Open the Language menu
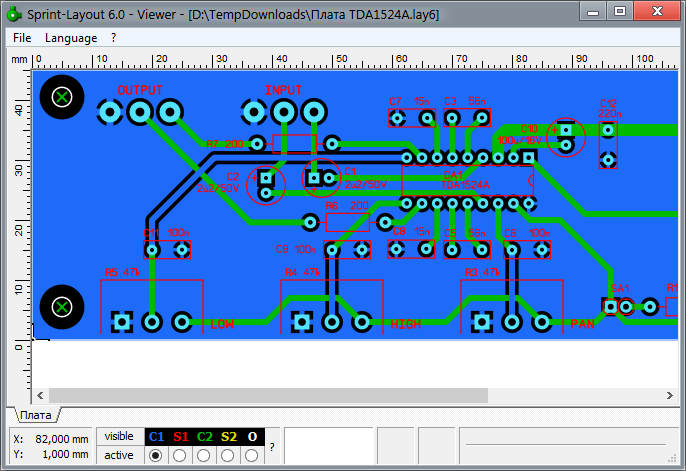 point(71,38)
